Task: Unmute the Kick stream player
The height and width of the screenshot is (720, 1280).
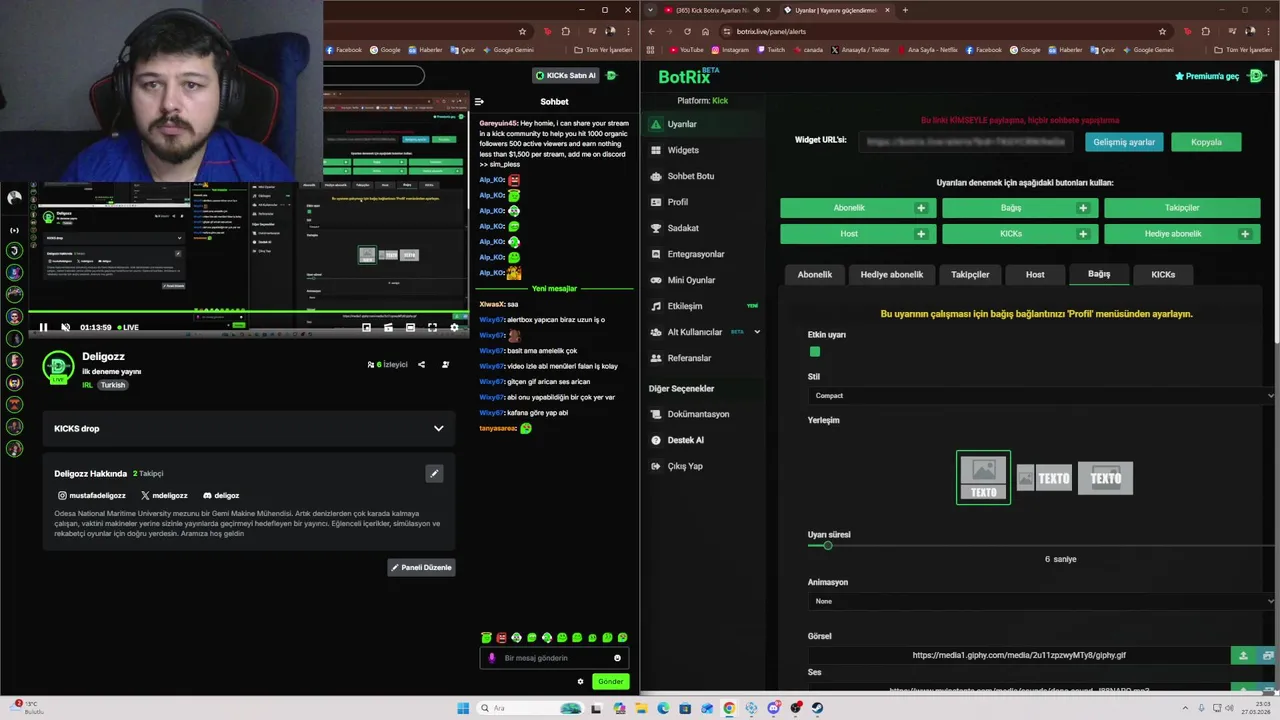Action: tap(66, 327)
